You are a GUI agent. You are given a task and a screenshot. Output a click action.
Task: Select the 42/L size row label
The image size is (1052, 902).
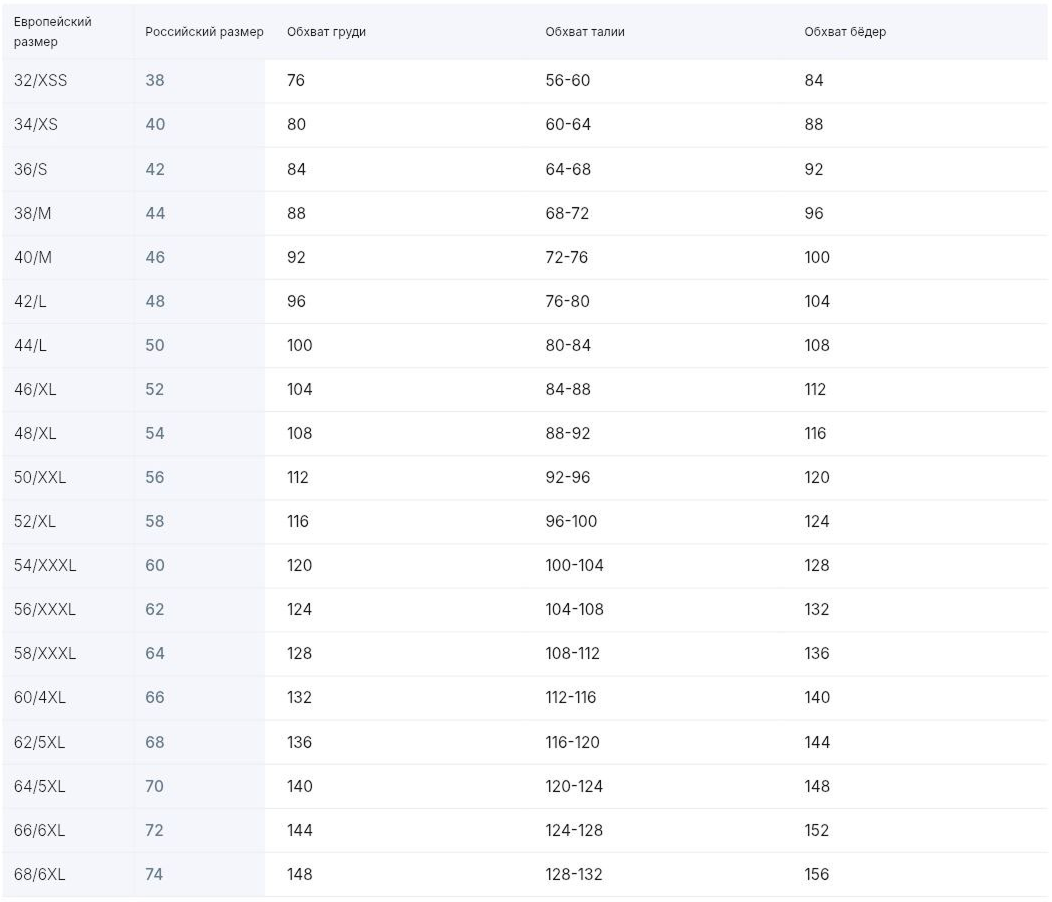(x=30, y=301)
